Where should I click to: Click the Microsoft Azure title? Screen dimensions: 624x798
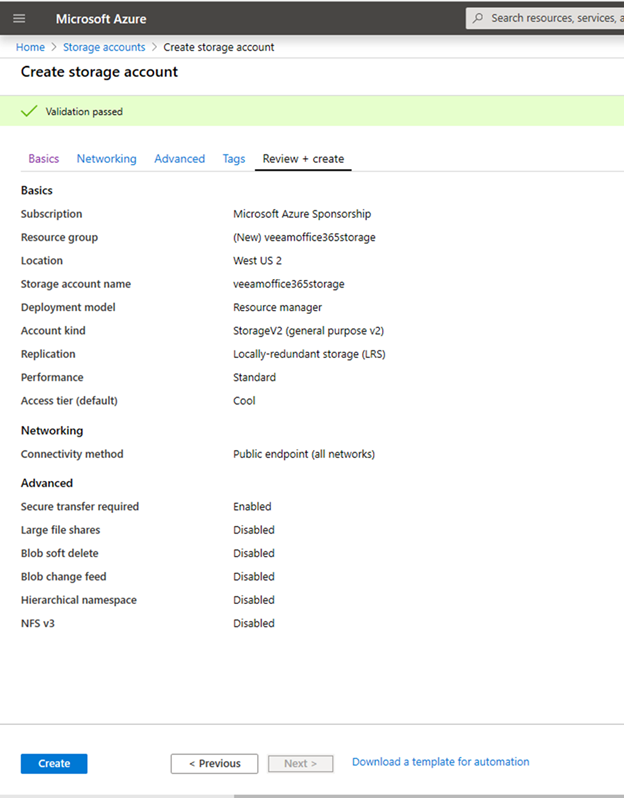pos(101,19)
